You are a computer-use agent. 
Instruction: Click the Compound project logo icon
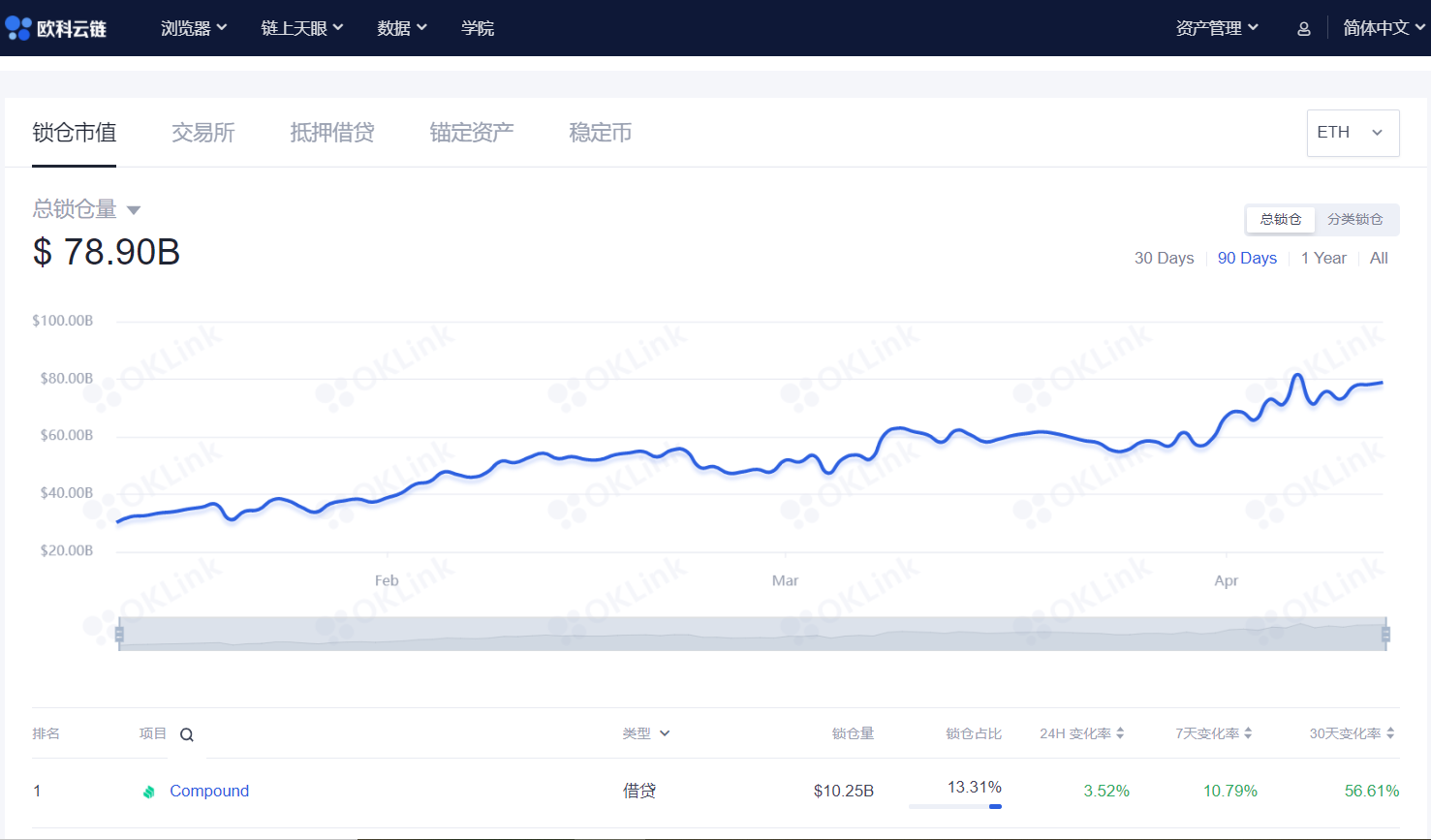pyautogui.click(x=149, y=792)
